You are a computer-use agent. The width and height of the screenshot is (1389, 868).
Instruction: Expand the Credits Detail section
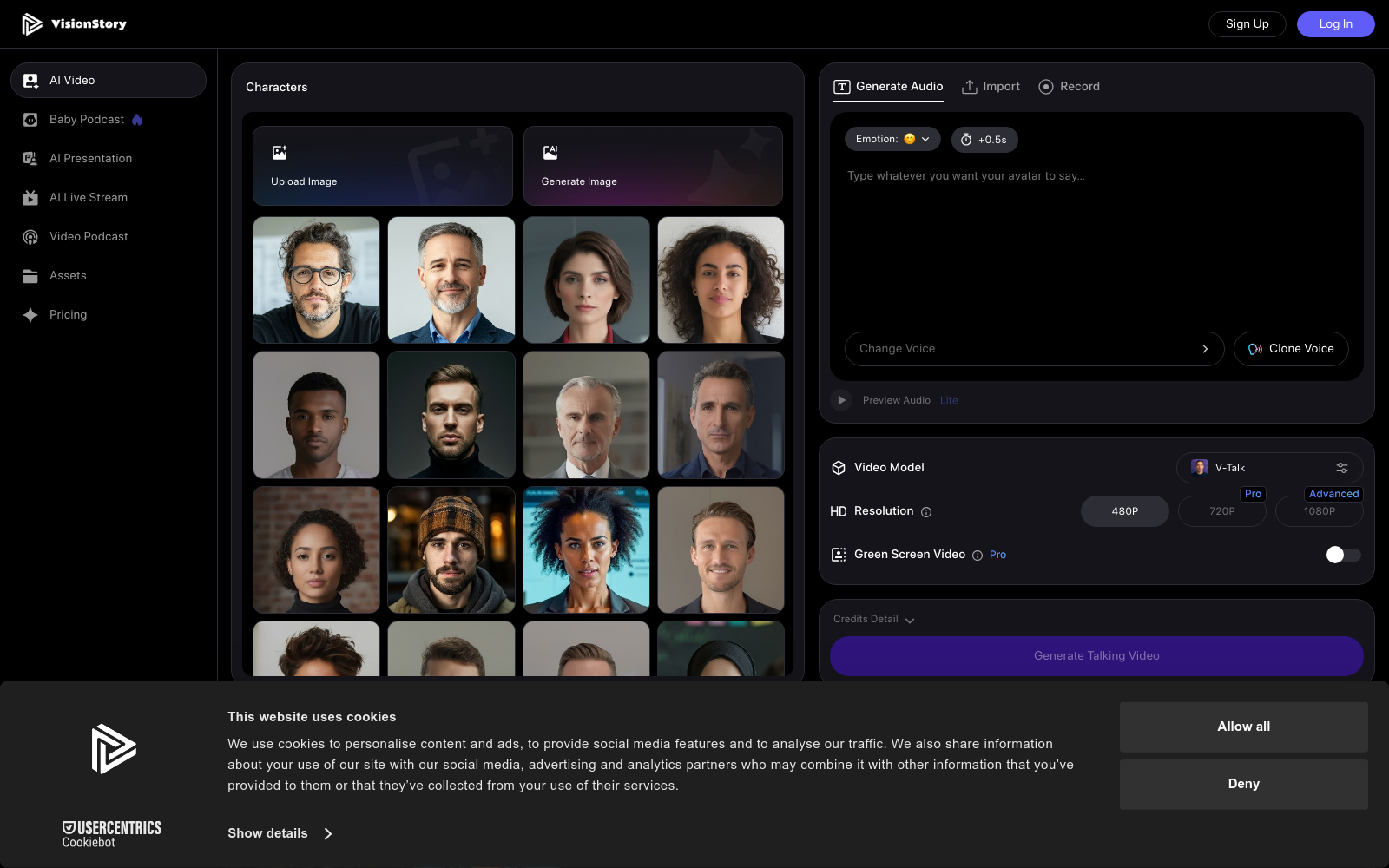click(x=873, y=620)
